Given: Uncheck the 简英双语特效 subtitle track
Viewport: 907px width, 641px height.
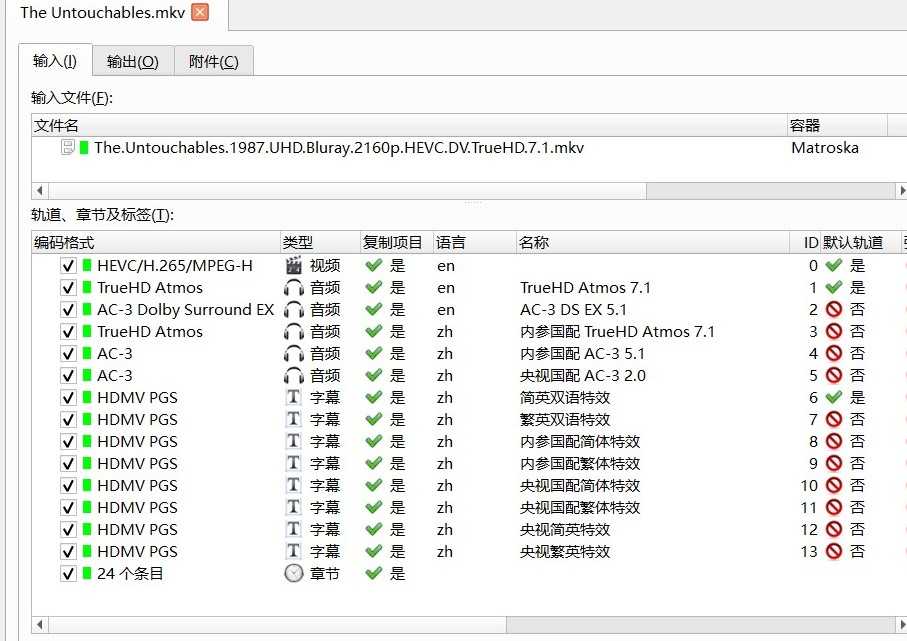Looking at the screenshot, I should (x=68, y=398).
